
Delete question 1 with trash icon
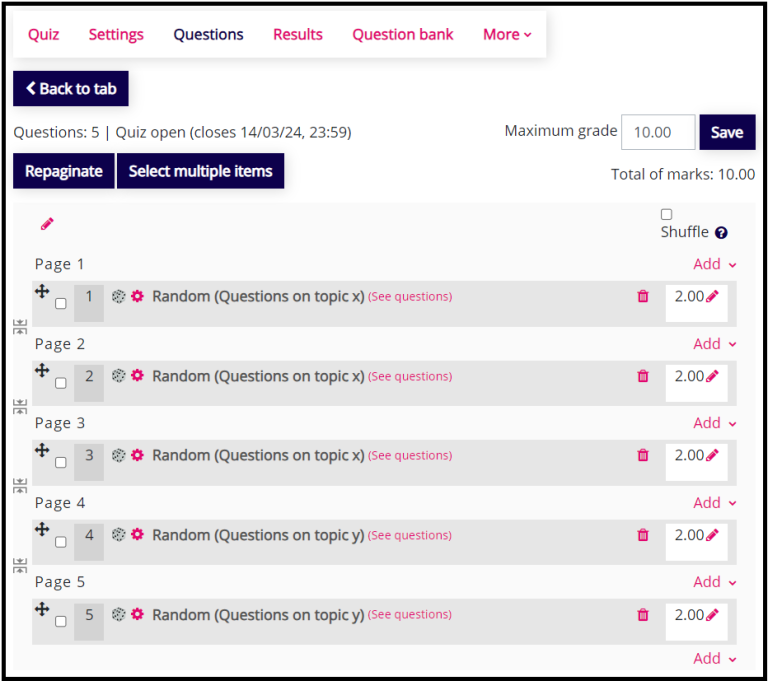(643, 296)
